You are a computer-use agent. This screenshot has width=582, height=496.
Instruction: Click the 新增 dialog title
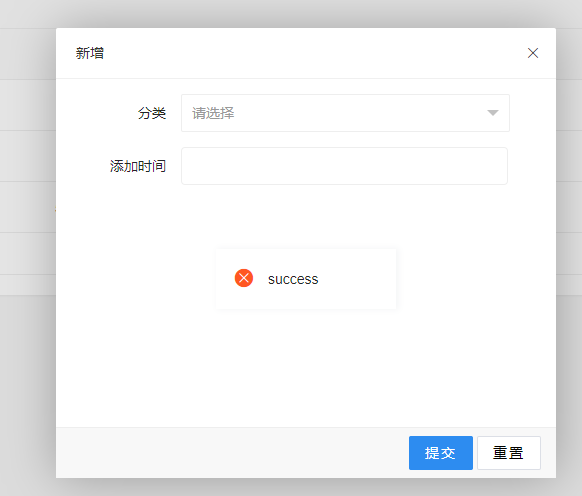point(89,53)
